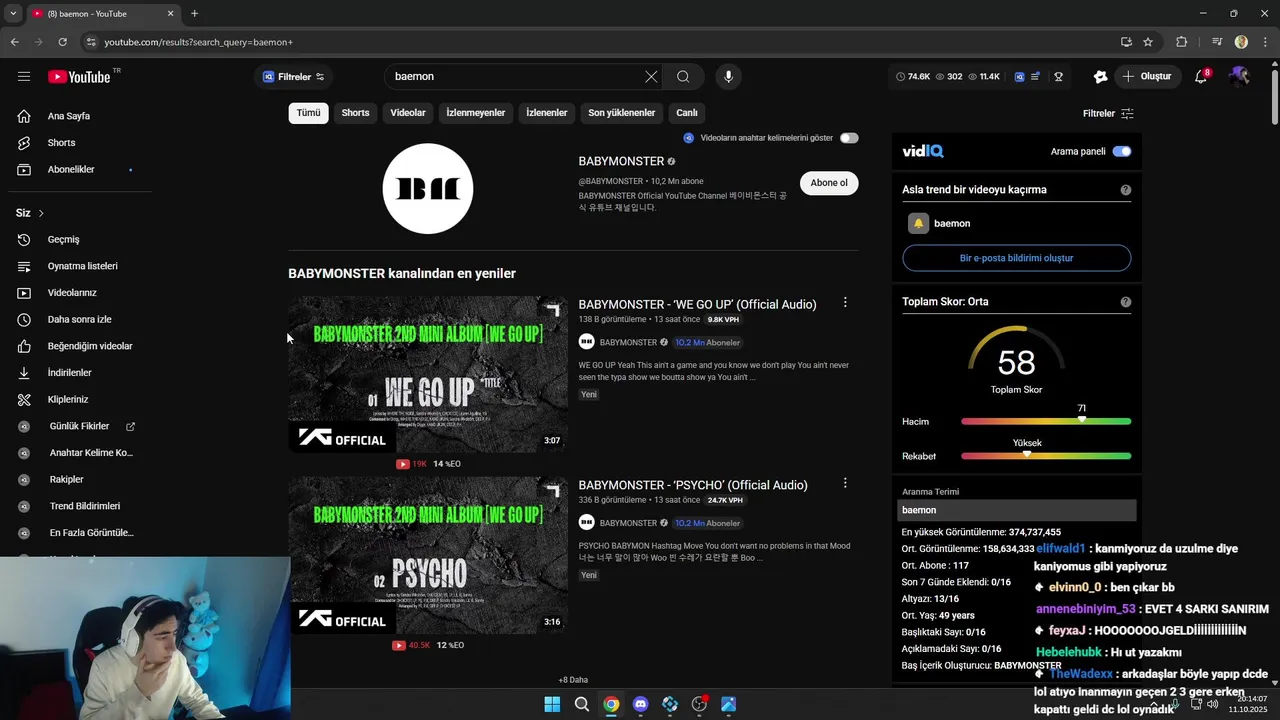This screenshot has width=1280, height=720.
Task: Open the account avatar menu
Action: tap(1240, 77)
